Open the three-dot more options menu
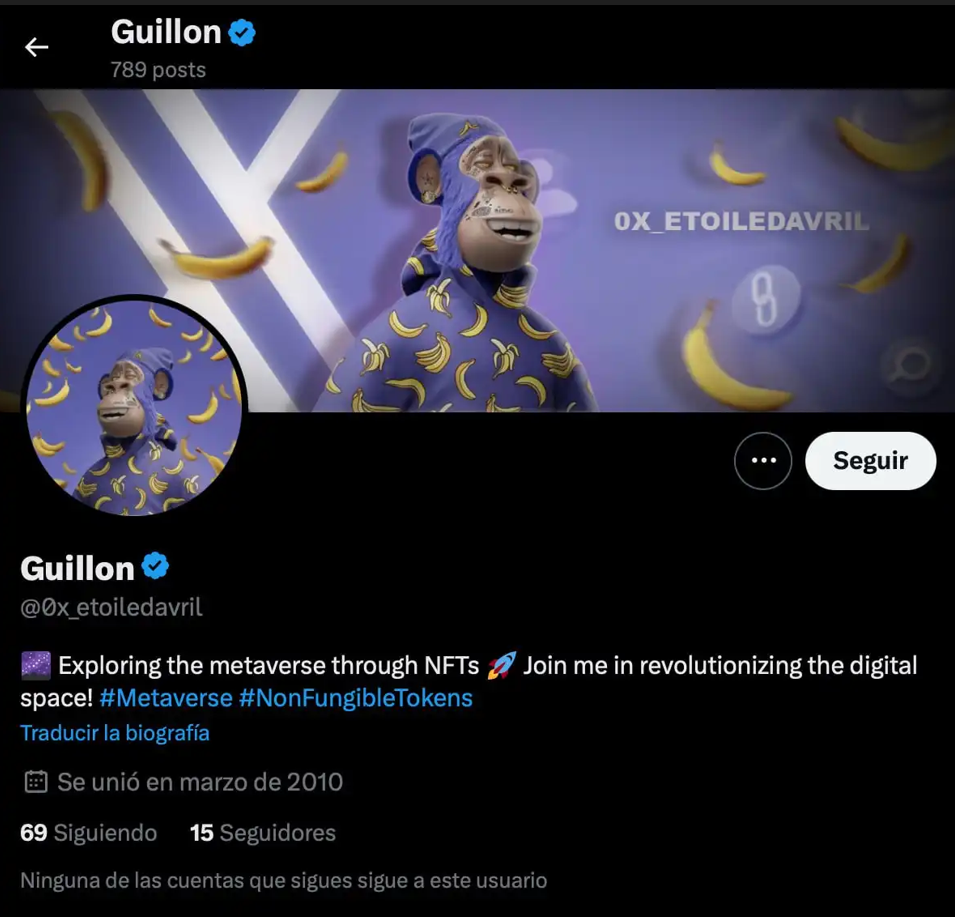Screen dimensions: 955x917 coord(763,460)
